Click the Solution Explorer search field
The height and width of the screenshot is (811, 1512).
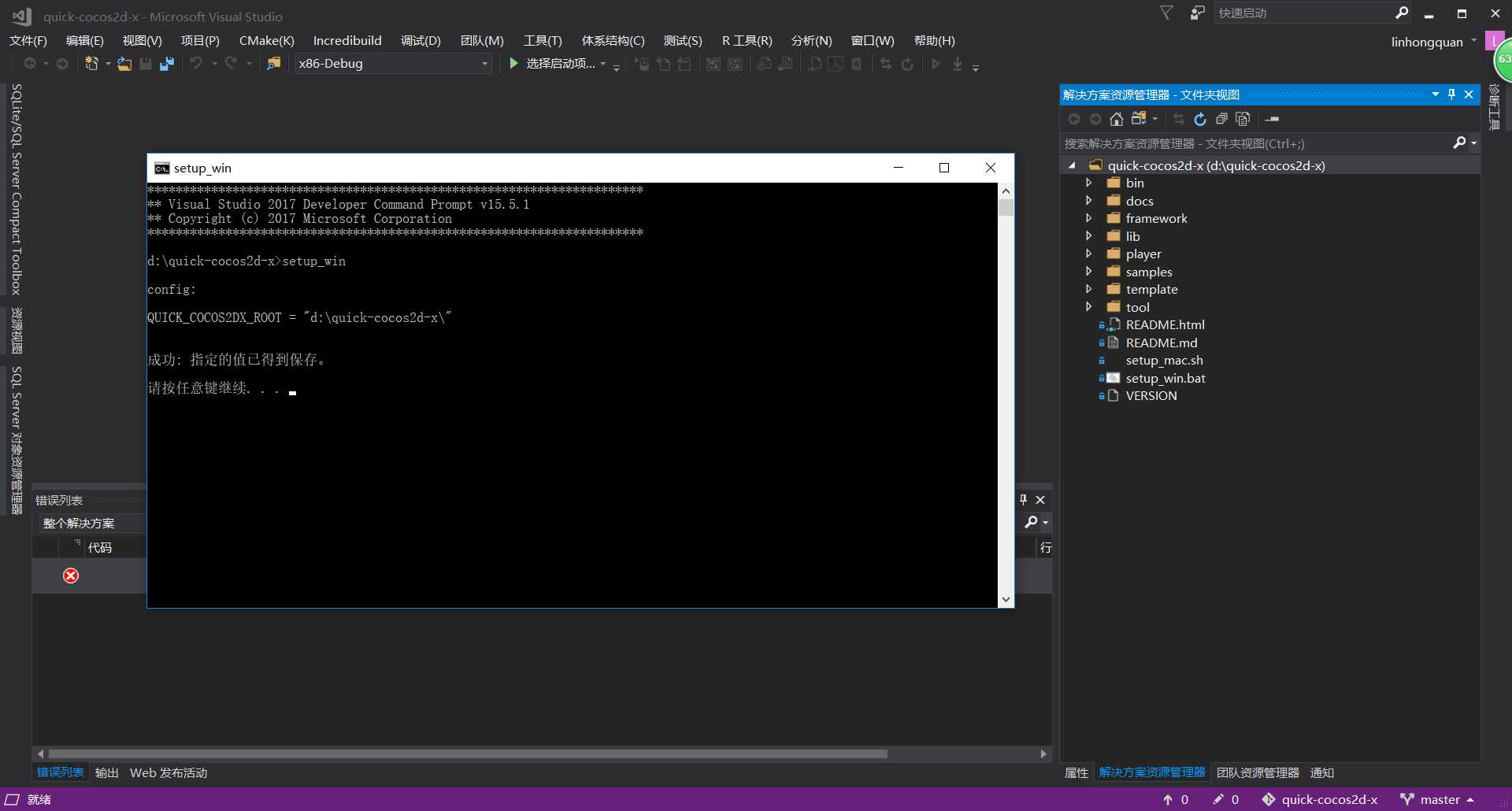(1255, 143)
